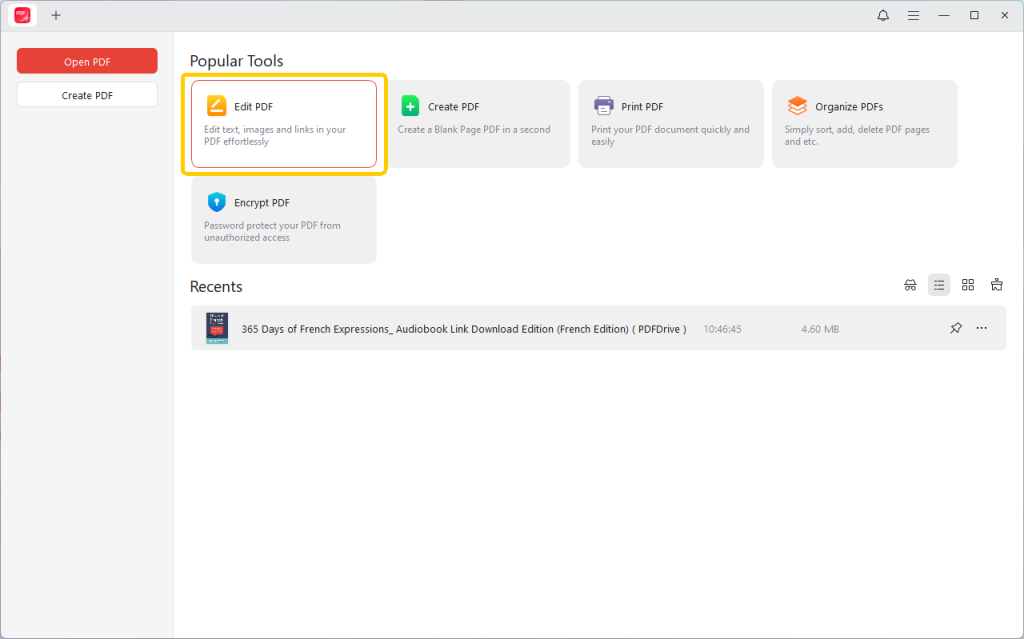Image resolution: width=1024 pixels, height=639 pixels.
Task: Click the Organize PDFs stacked layers icon
Action: (x=797, y=106)
